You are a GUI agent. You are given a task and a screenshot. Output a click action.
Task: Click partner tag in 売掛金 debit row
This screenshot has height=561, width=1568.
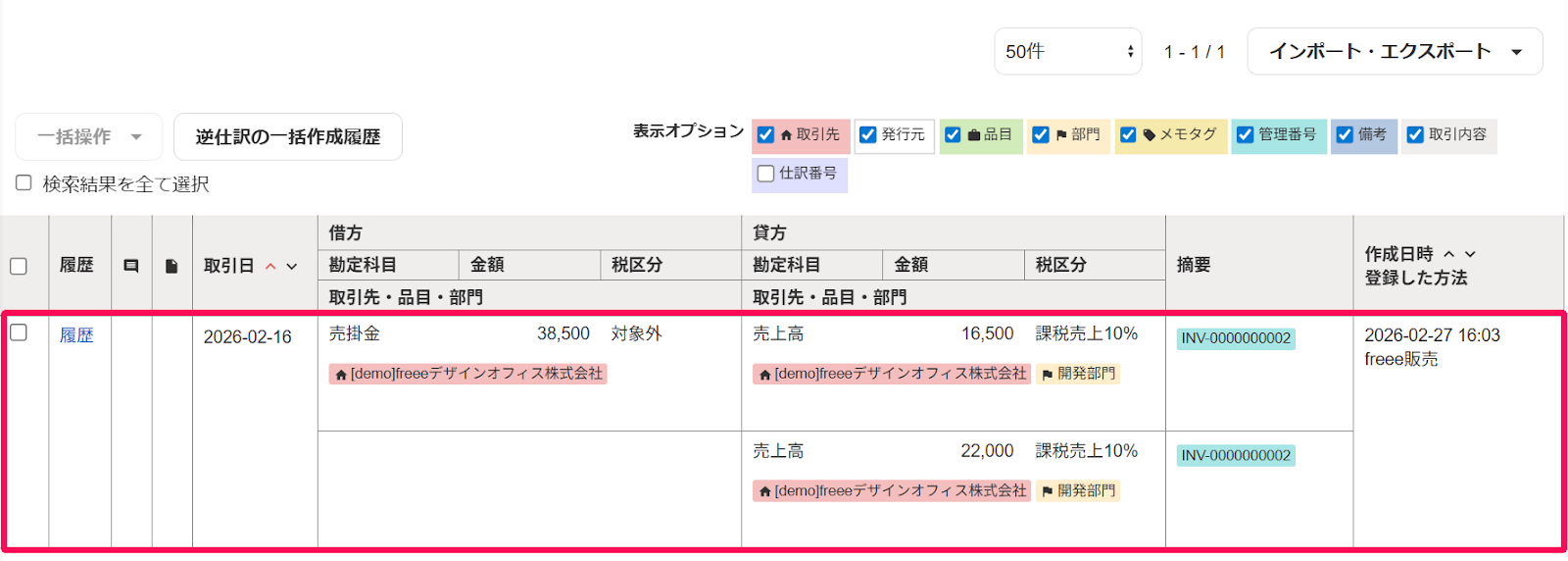468,374
